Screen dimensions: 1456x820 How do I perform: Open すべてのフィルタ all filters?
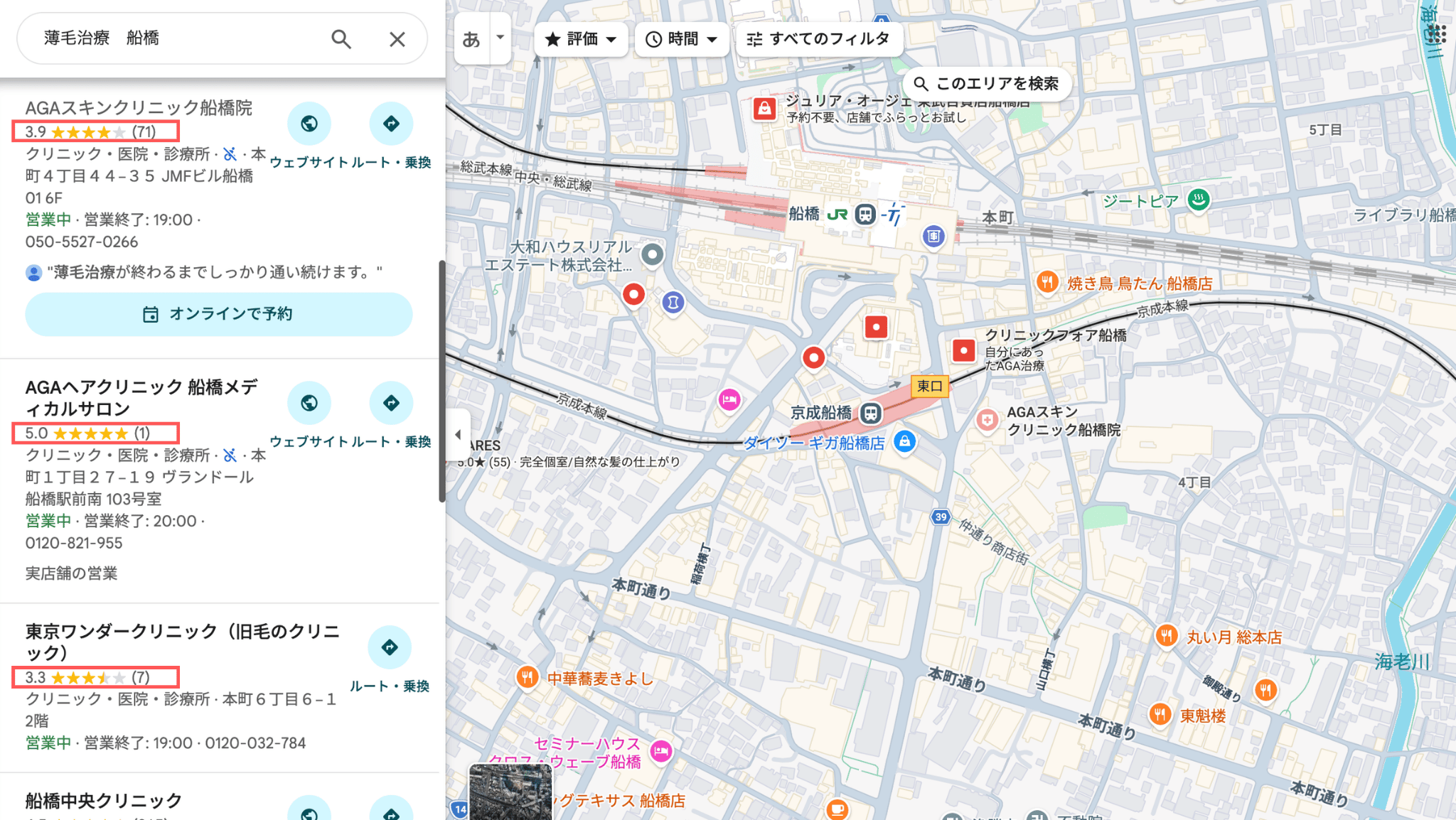819,39
